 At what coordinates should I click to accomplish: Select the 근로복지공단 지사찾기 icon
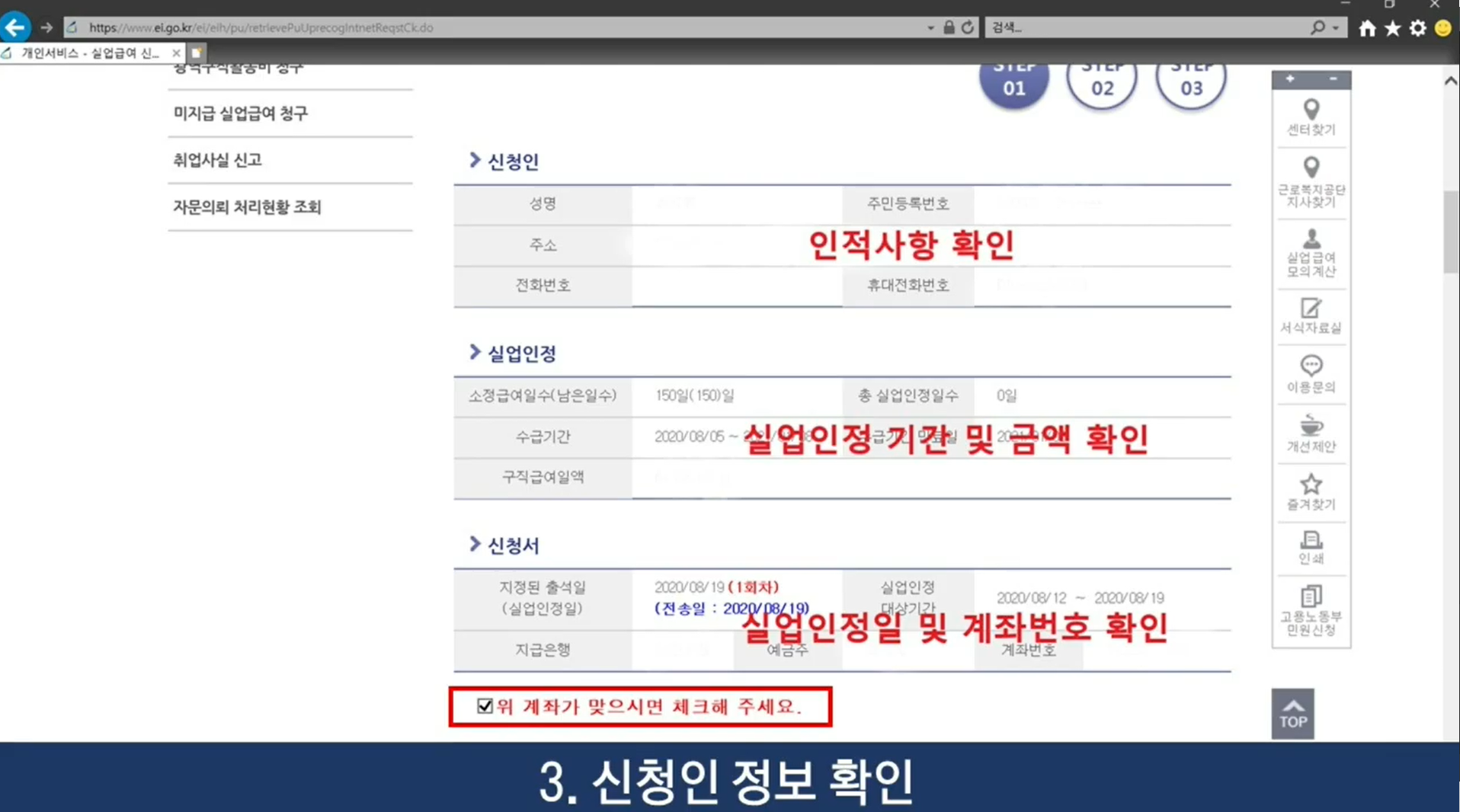coord(1310,177)
